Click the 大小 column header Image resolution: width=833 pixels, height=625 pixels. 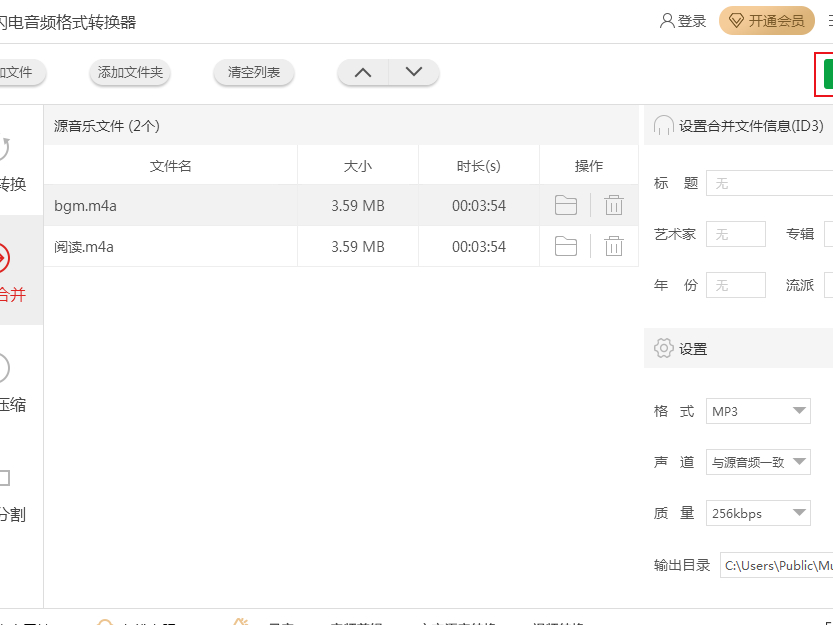358,166
